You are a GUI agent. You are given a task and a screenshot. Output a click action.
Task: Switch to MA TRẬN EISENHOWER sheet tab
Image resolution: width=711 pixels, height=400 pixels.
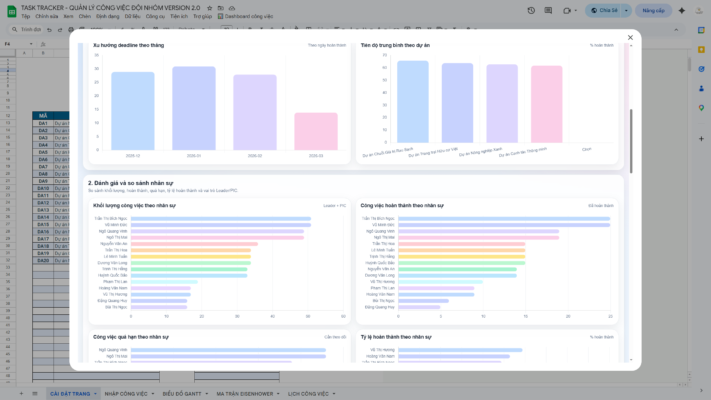coord(244,394)
